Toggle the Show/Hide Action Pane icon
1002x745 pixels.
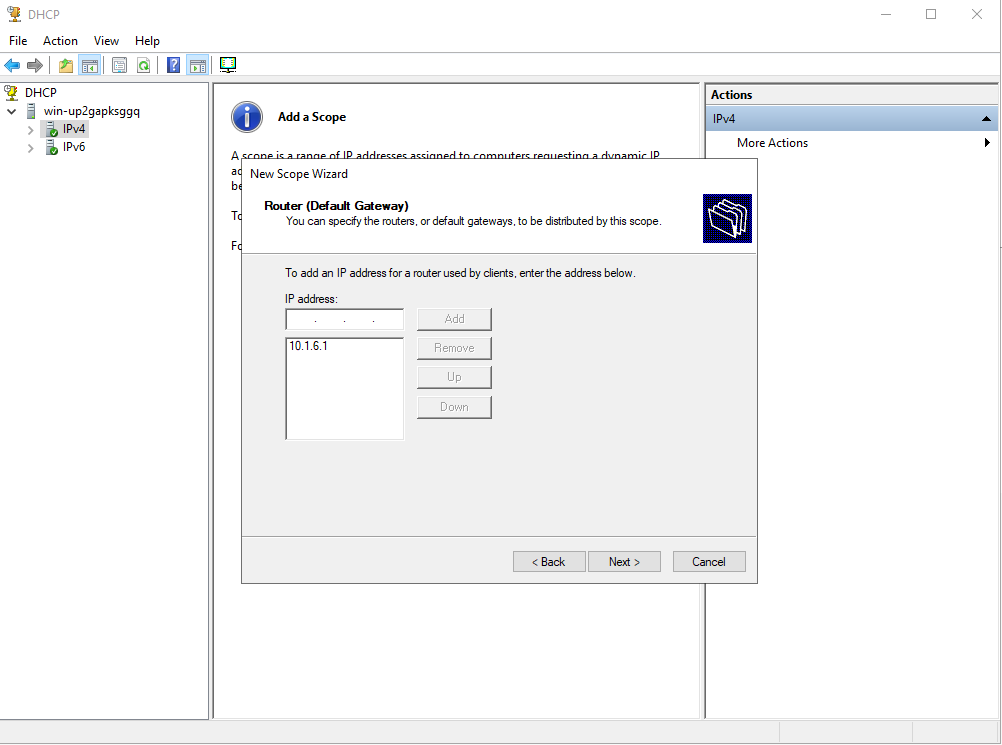[197, 66]
